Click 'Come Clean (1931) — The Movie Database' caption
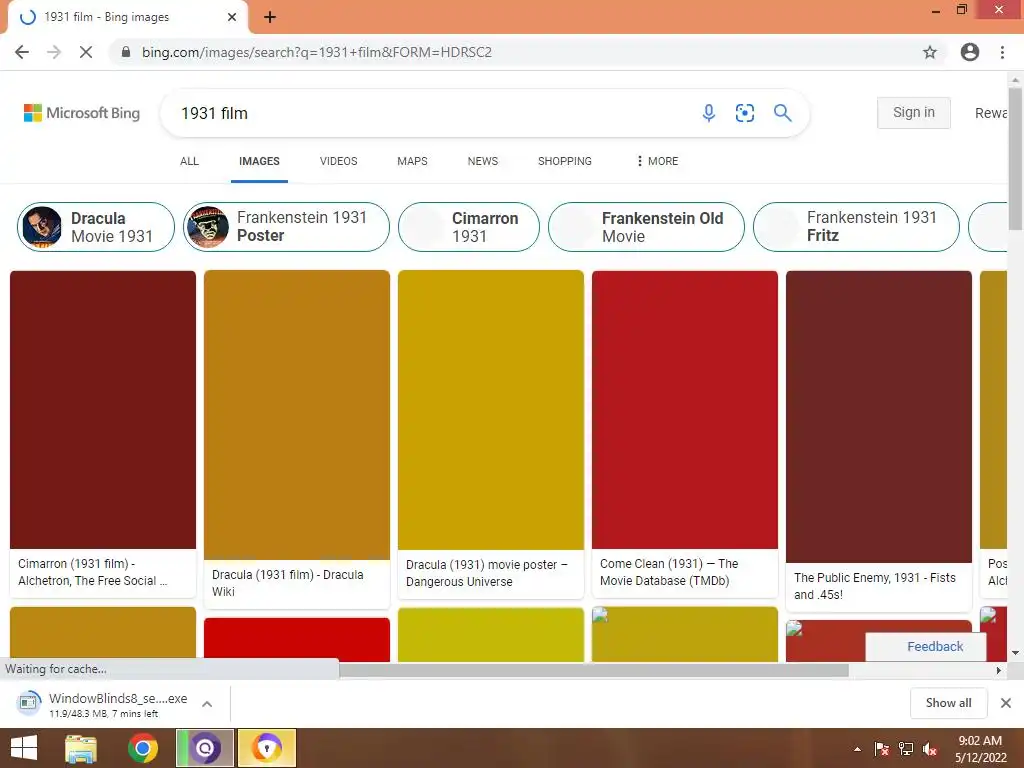The height and width of the screenshot is (768, 1024). point(669,572)
